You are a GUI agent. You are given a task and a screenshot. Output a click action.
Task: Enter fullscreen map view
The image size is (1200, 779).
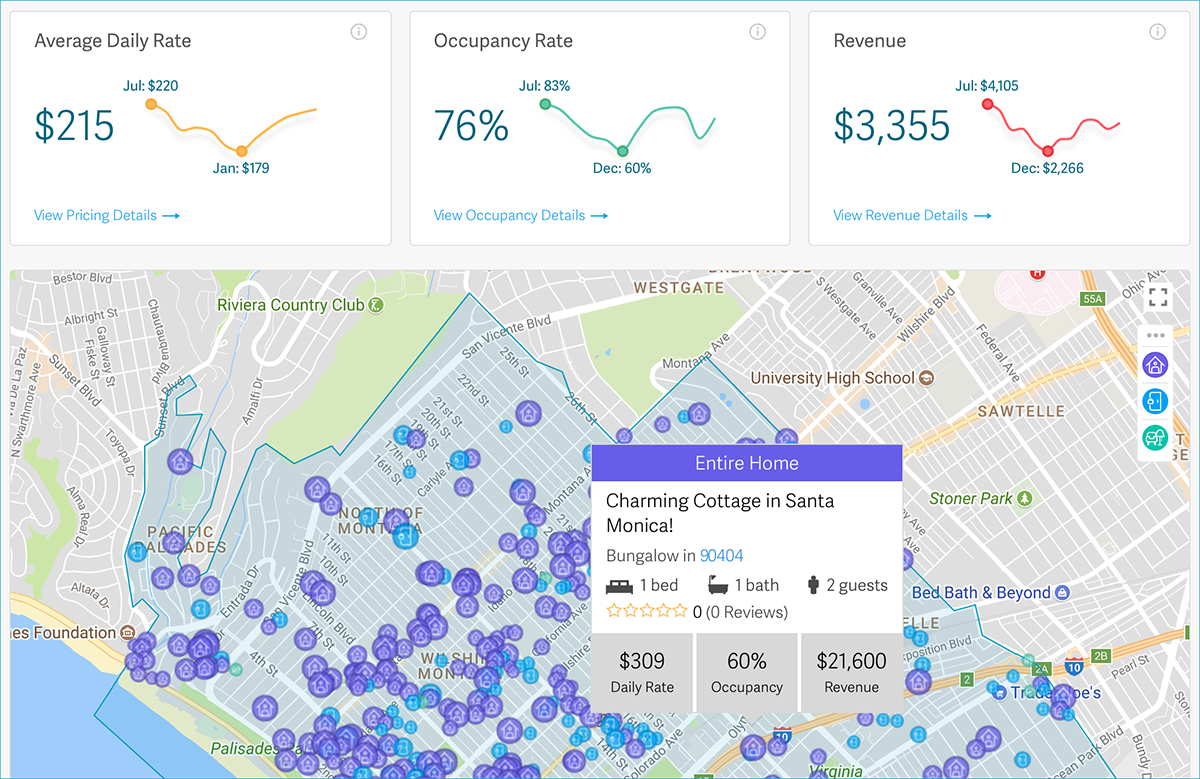pyautogui.click(x=1158, y=296)
